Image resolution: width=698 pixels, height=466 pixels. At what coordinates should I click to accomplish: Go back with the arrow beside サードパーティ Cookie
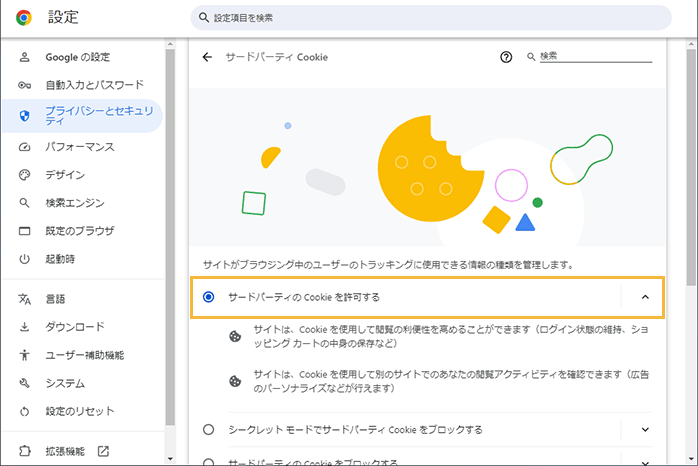point(207,57)
